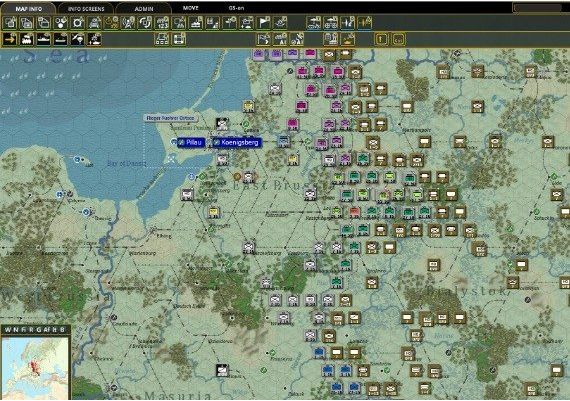Click the minimap header letters bar
The height and width of the screenshot is (401, 570).
[35, 330]
